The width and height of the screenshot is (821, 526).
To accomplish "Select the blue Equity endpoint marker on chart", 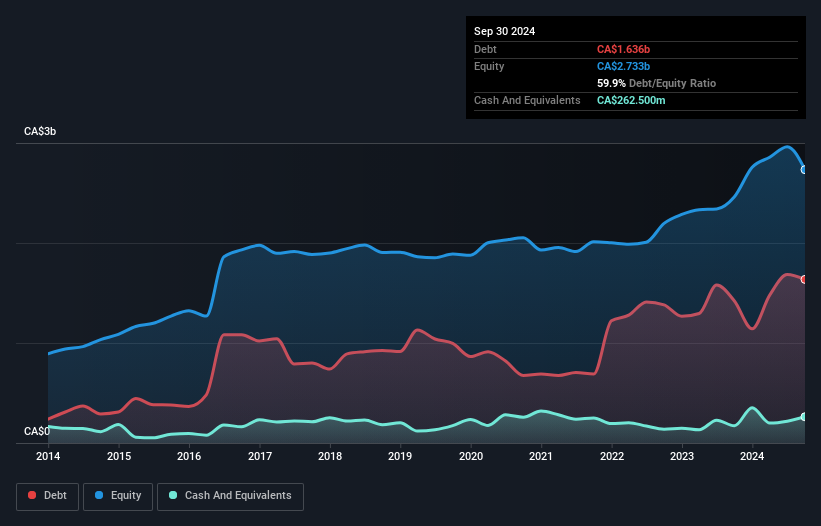I will point(804,170).
